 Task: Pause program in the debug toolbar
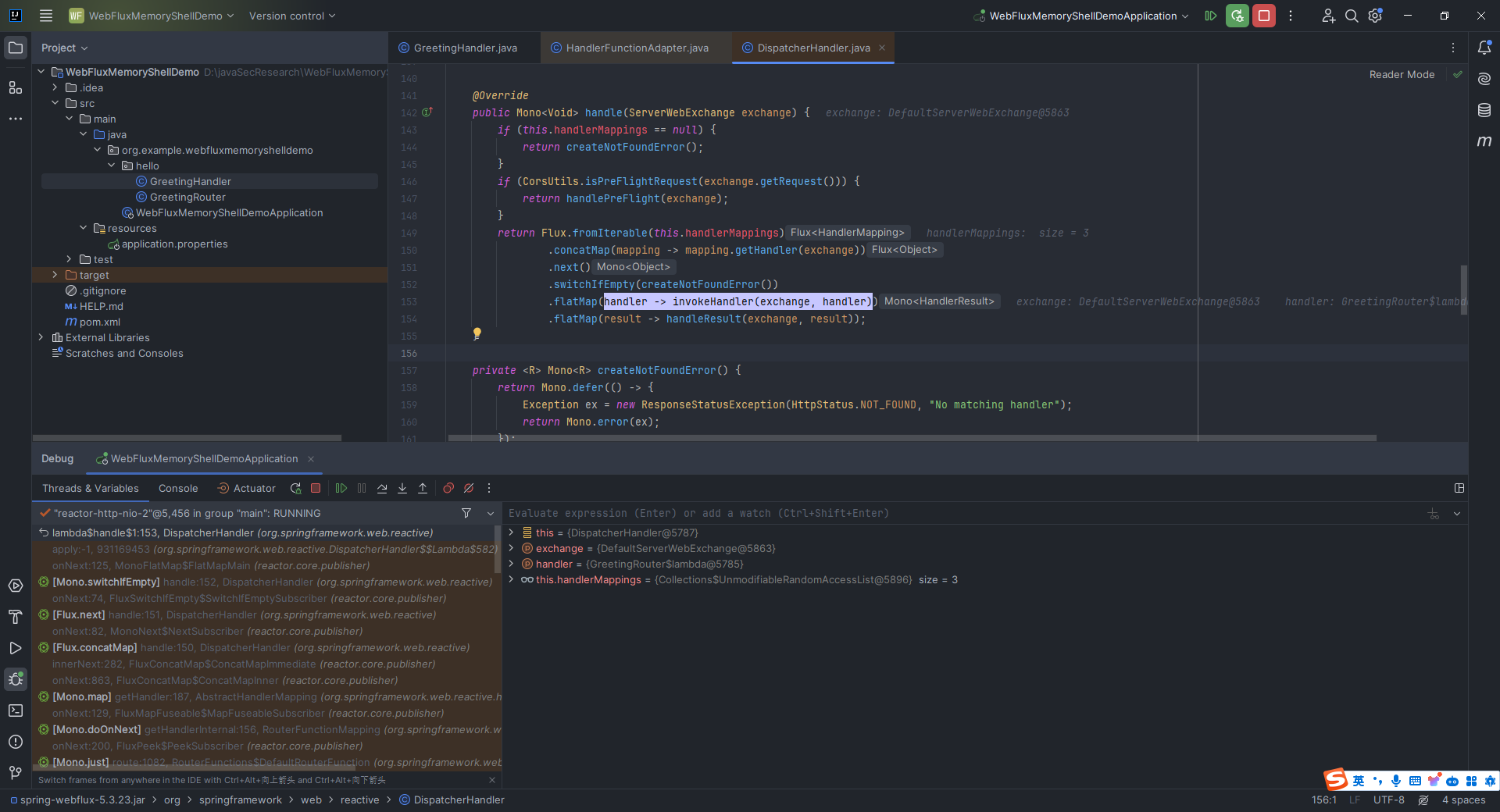tap(362, 488)
